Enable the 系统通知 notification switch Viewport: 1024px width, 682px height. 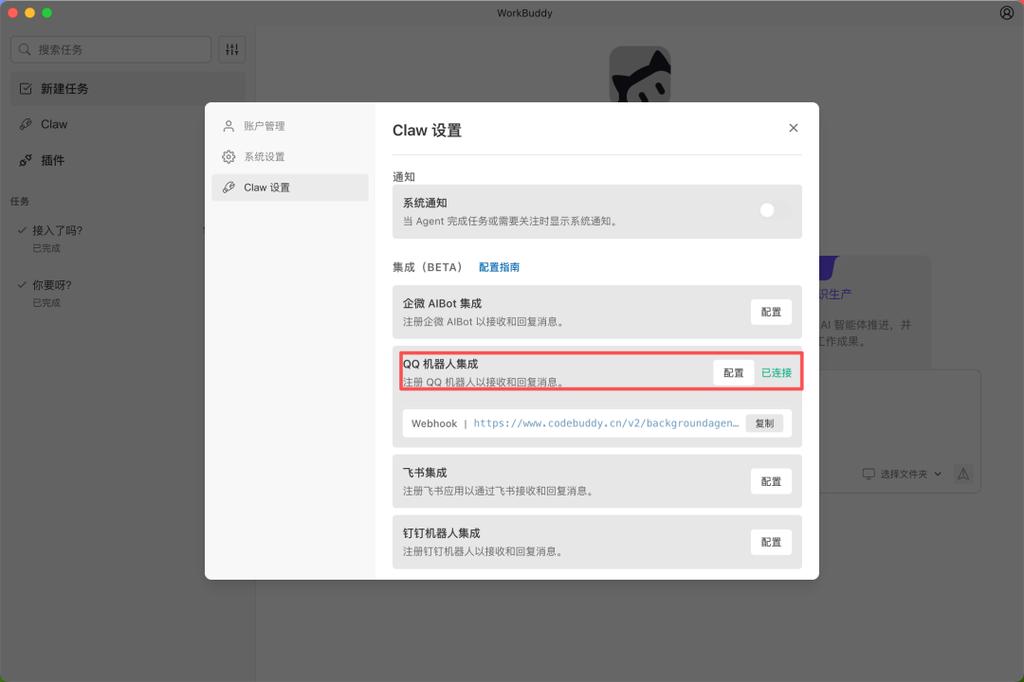766,210
